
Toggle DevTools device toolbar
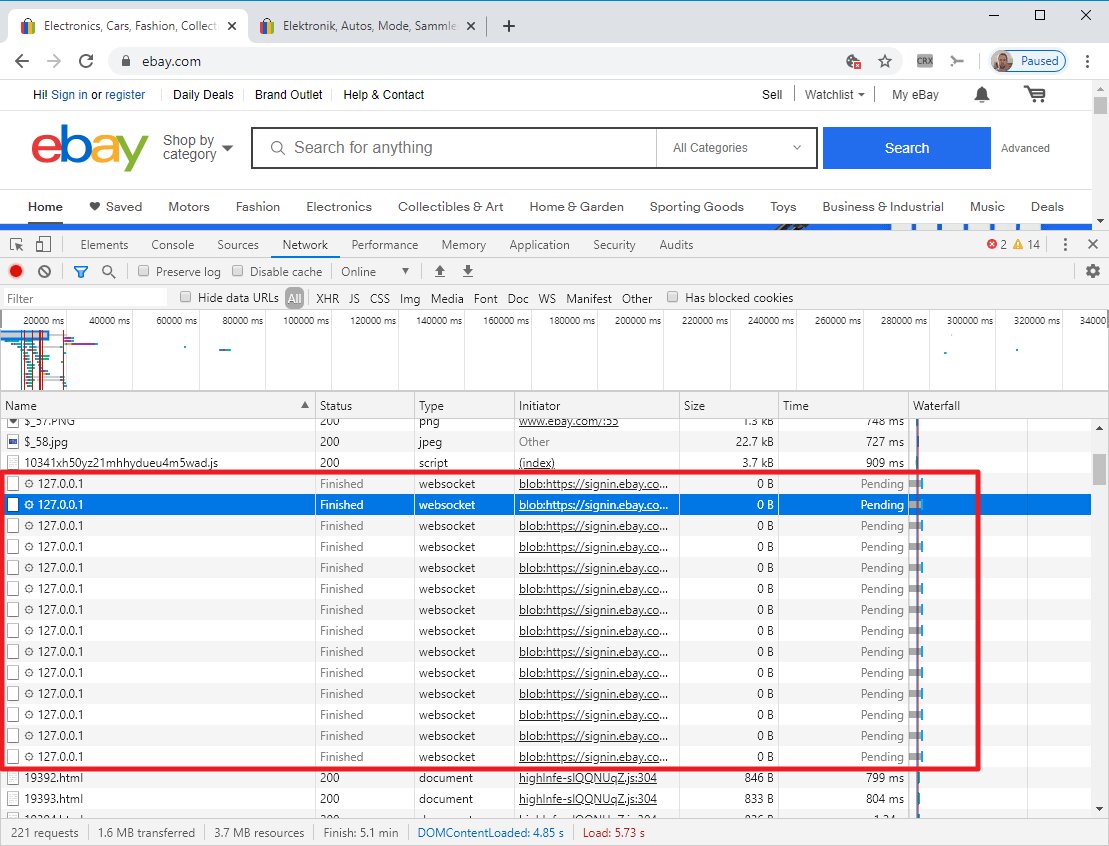[43, 245]
